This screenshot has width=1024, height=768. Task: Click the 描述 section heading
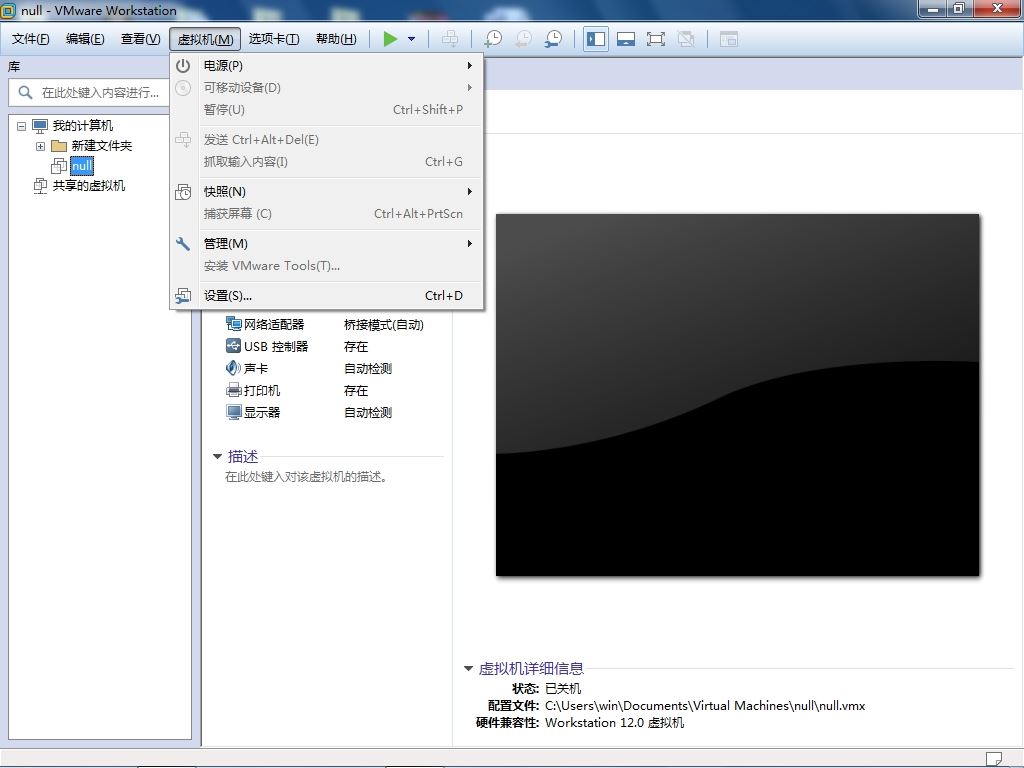click(243, 456)
